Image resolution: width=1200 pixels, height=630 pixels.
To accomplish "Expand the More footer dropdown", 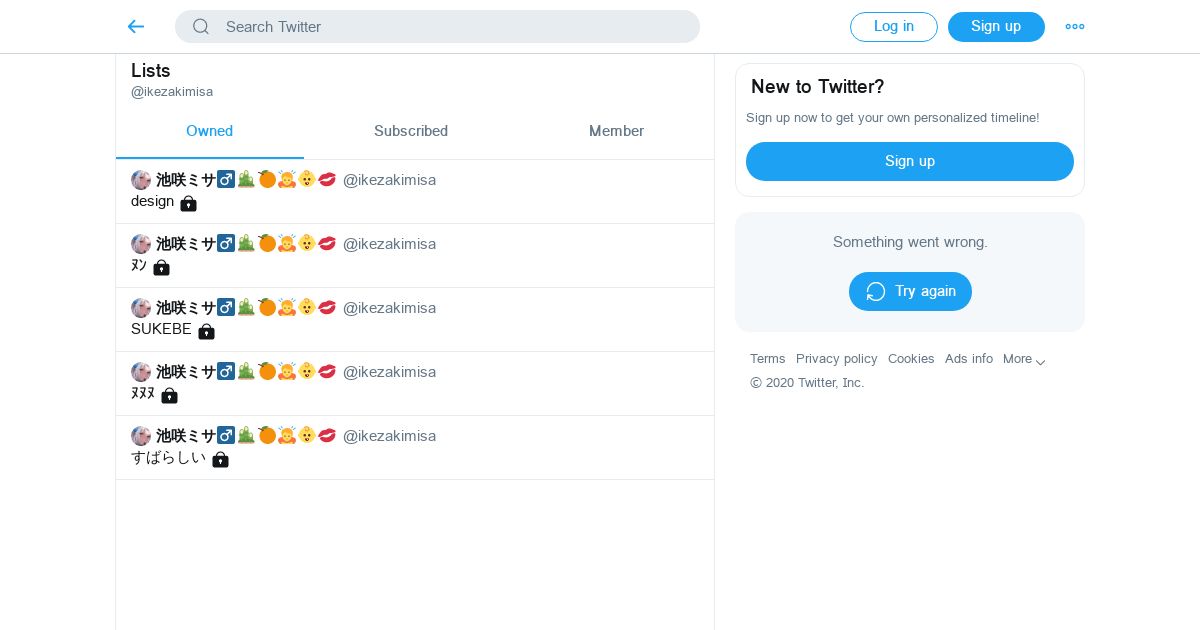I will (1024, 359).
